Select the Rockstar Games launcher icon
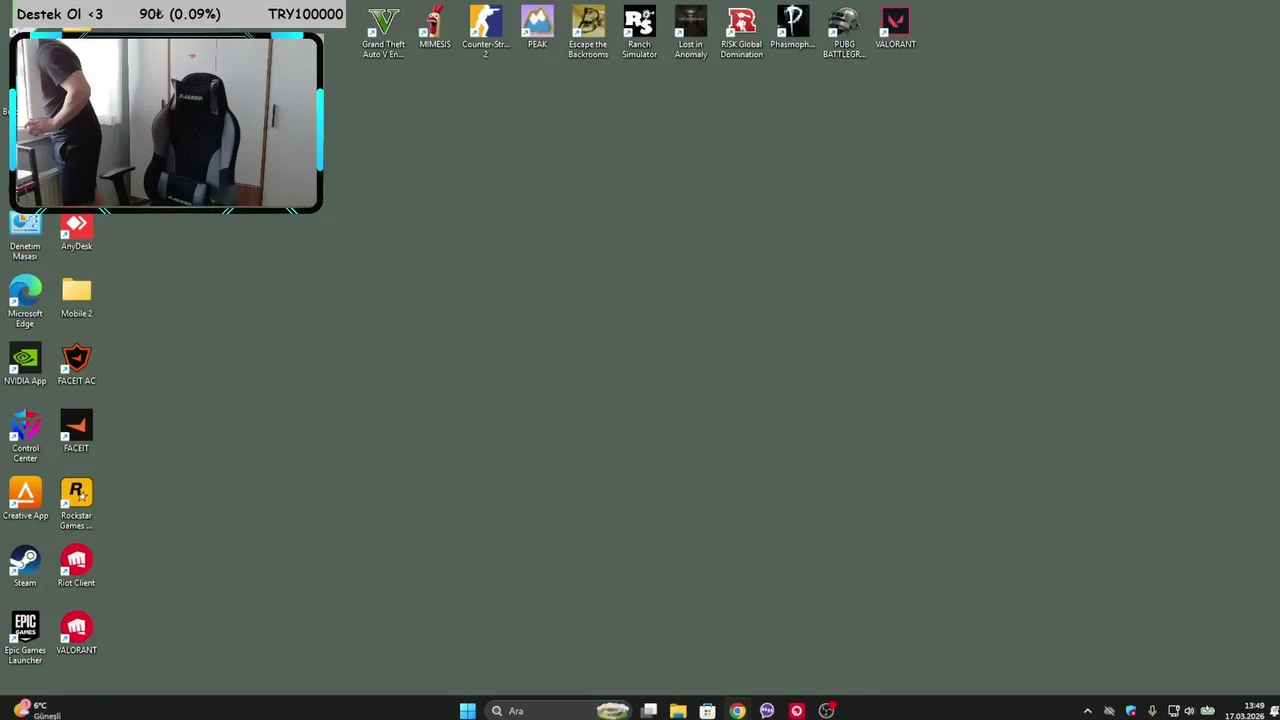 click(76, 504)
